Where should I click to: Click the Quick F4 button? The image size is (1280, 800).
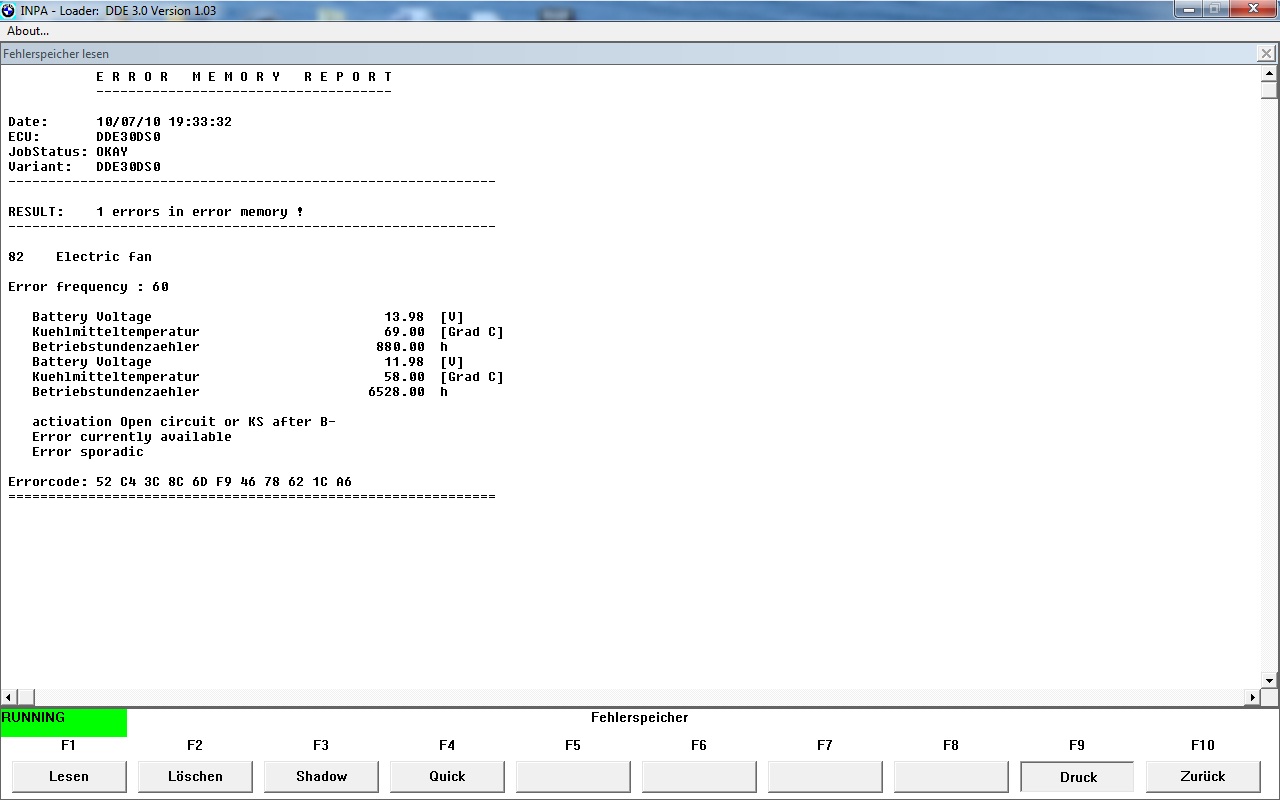click(447, 776)
